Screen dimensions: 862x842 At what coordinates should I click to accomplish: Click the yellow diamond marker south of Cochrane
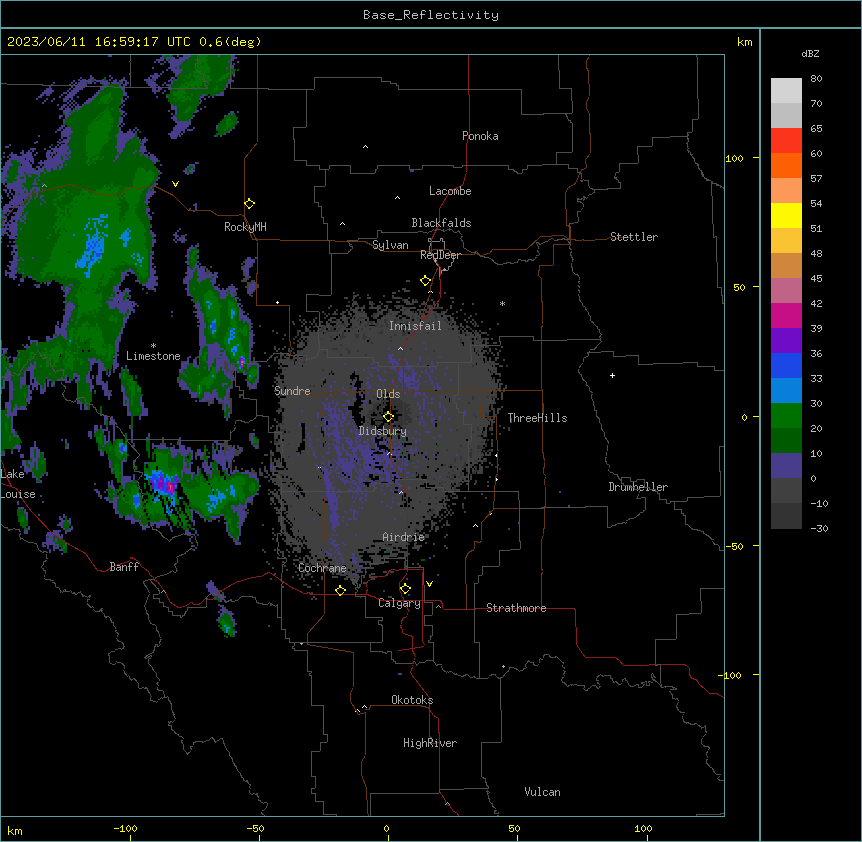(x=340, y=590)
